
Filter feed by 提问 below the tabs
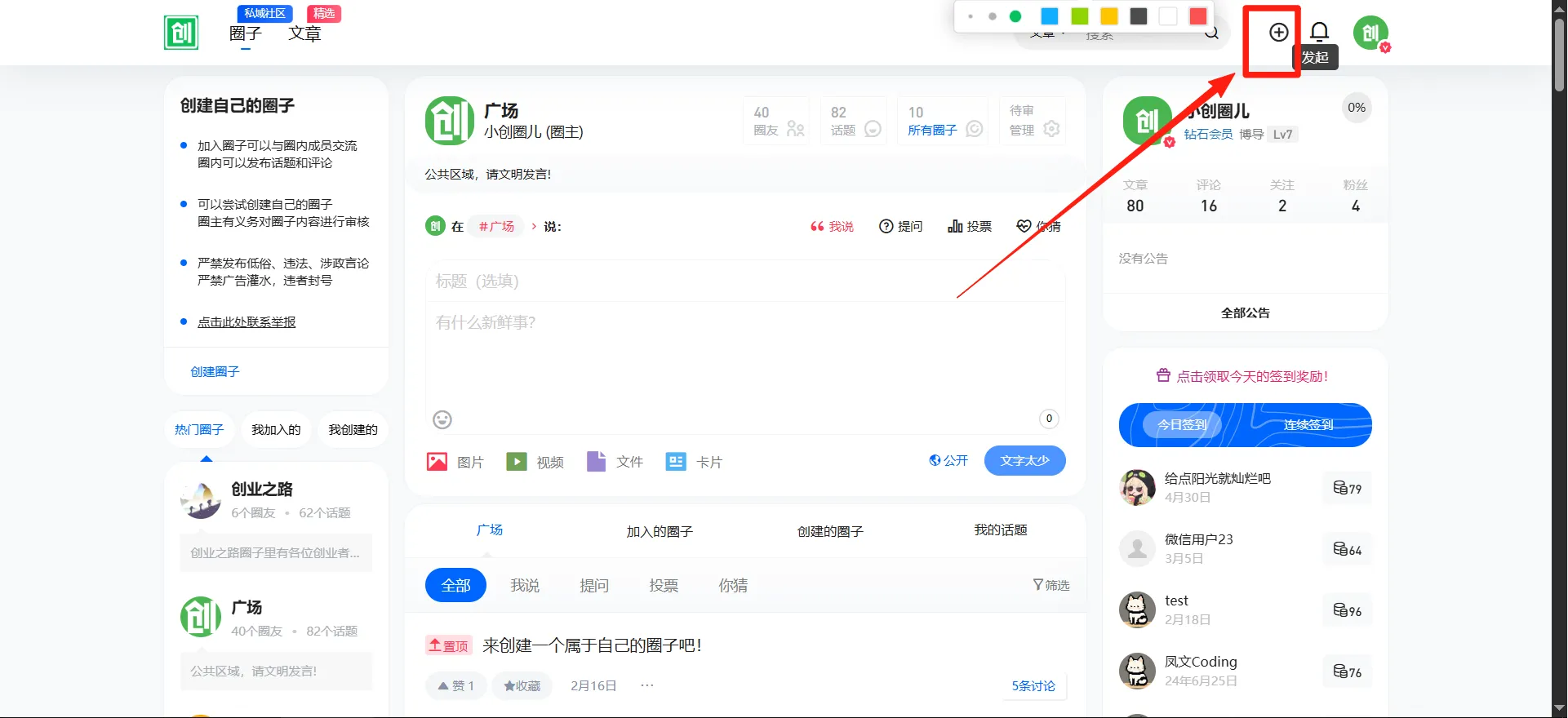[x=594, y=585]
